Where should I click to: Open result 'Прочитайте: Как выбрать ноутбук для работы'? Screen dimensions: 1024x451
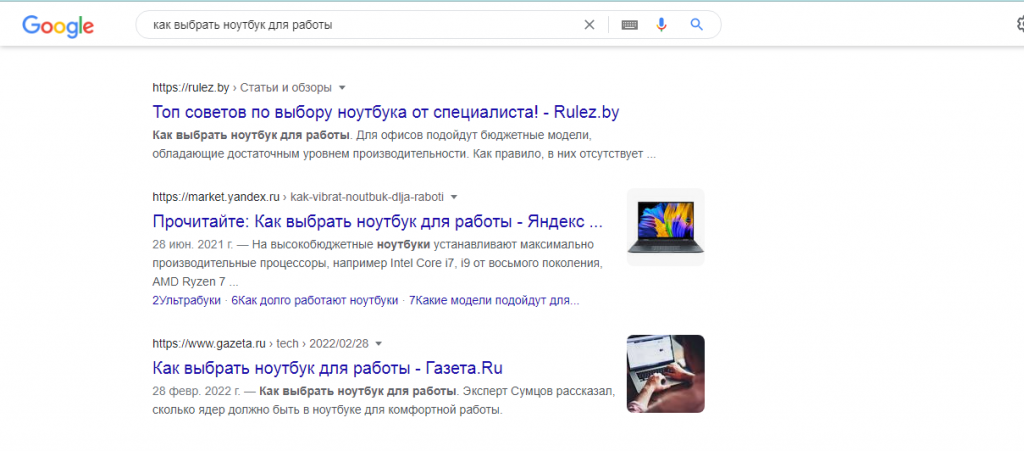coord(377,221)
